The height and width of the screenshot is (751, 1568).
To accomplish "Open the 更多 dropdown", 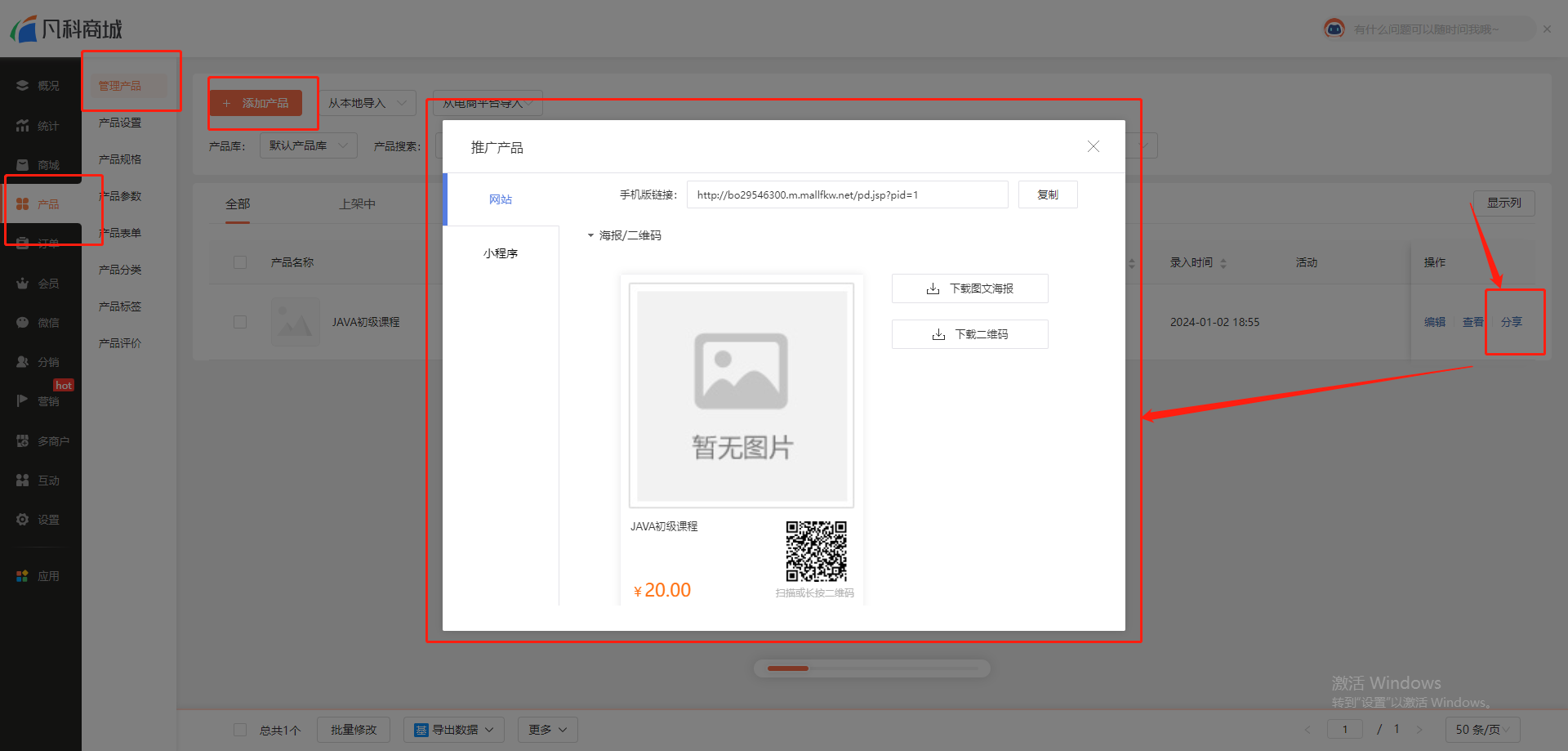I will coord(548,730).
